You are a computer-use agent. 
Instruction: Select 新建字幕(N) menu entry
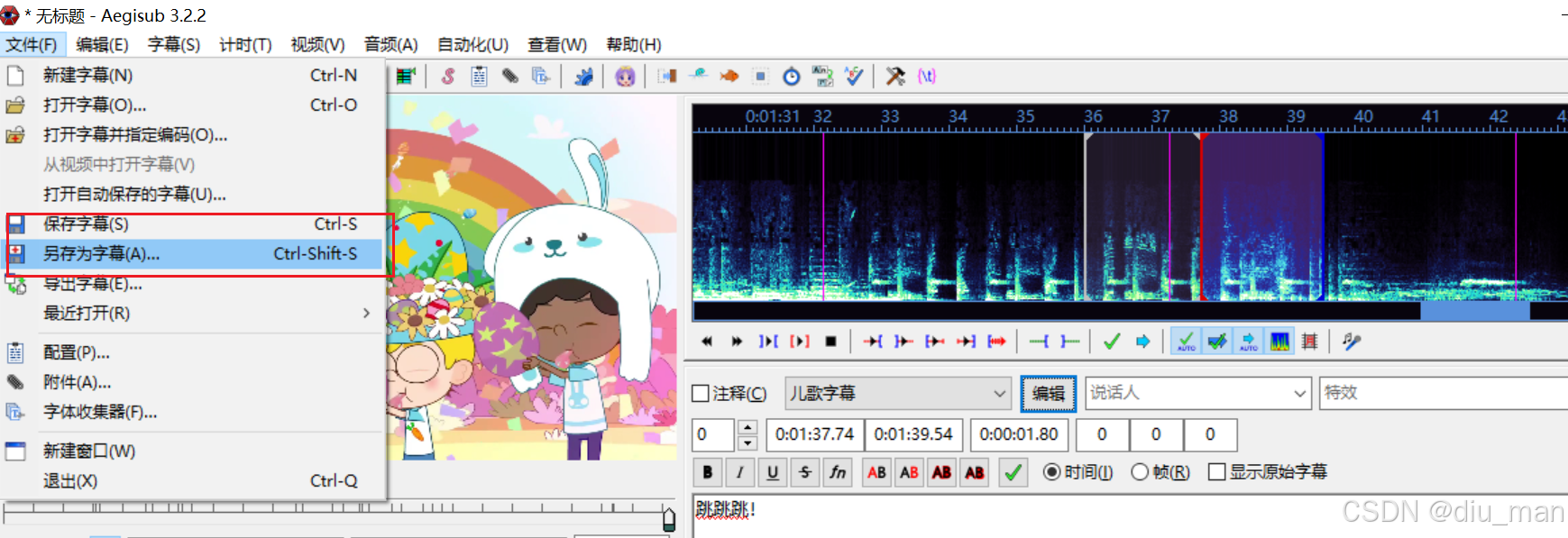coord(193,76)
